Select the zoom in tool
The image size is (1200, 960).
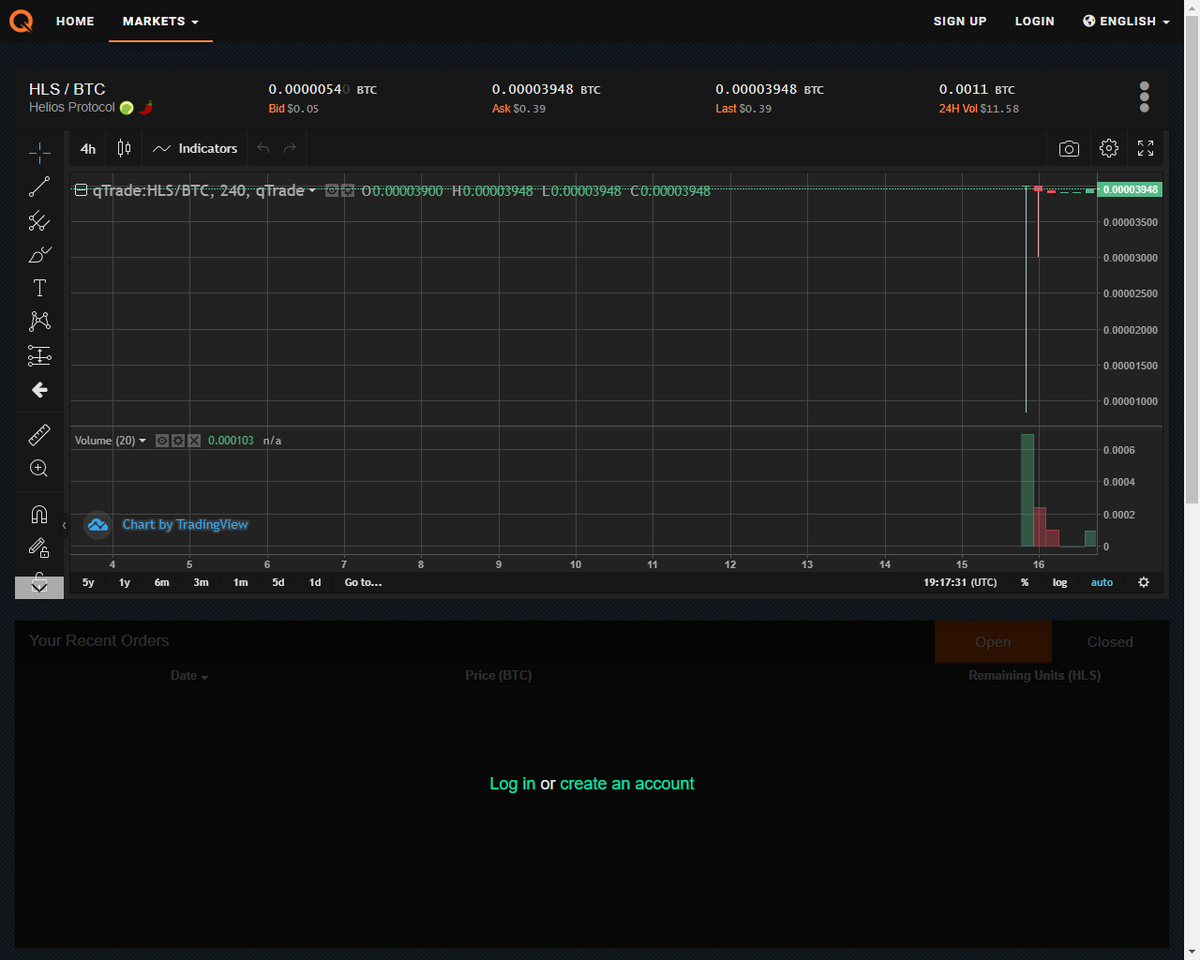pos(39,468)
